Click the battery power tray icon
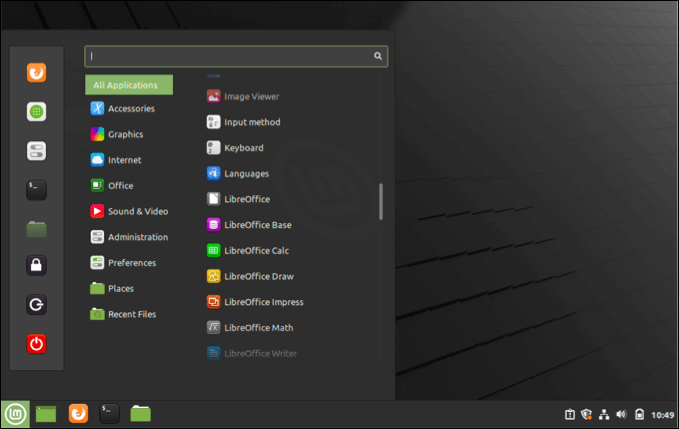The width and height of the screenshot is (679, 429). [640, 415]
